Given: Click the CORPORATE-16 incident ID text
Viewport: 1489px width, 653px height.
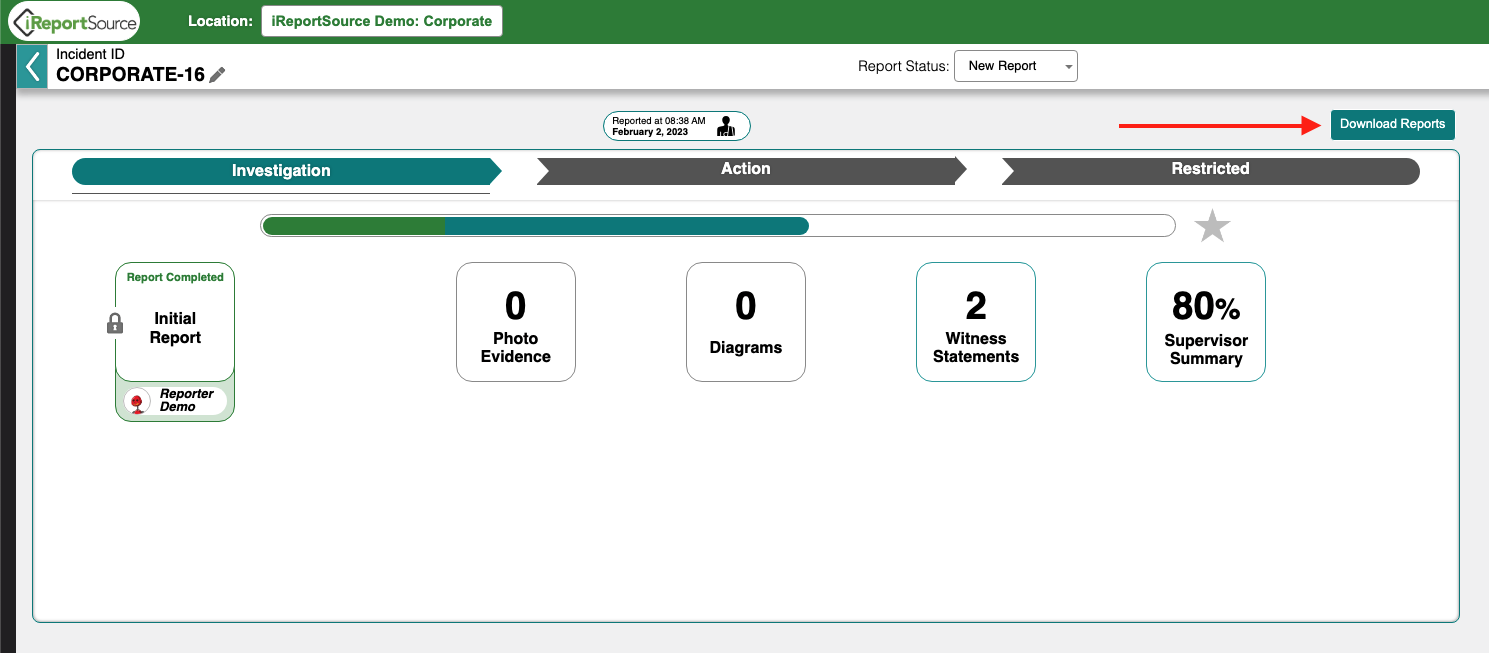Looking at the screenshot, I should click(x=130, y=74).
